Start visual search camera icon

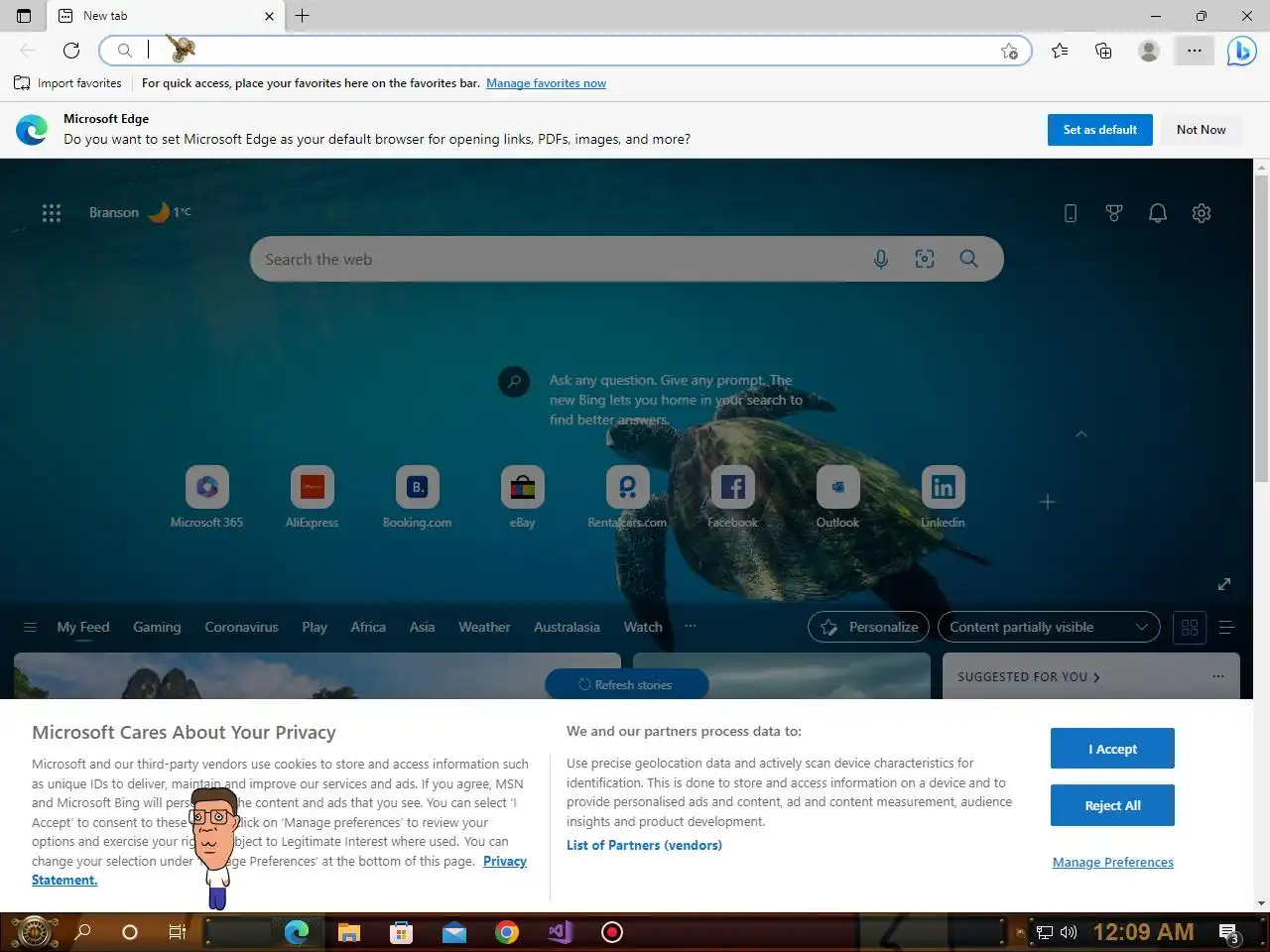point(925,259)
